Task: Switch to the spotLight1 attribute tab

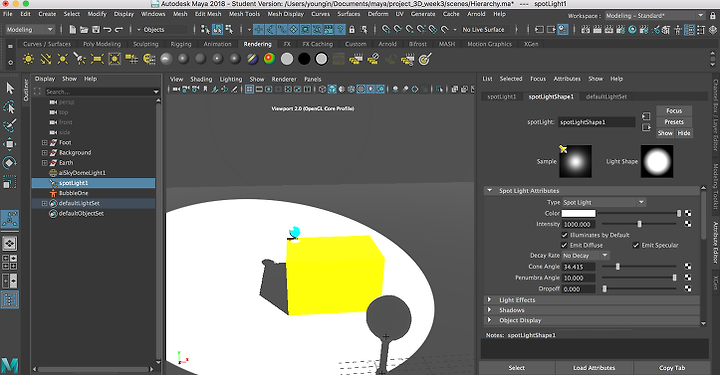Action: pyautogui.click(x=501, y=96)
